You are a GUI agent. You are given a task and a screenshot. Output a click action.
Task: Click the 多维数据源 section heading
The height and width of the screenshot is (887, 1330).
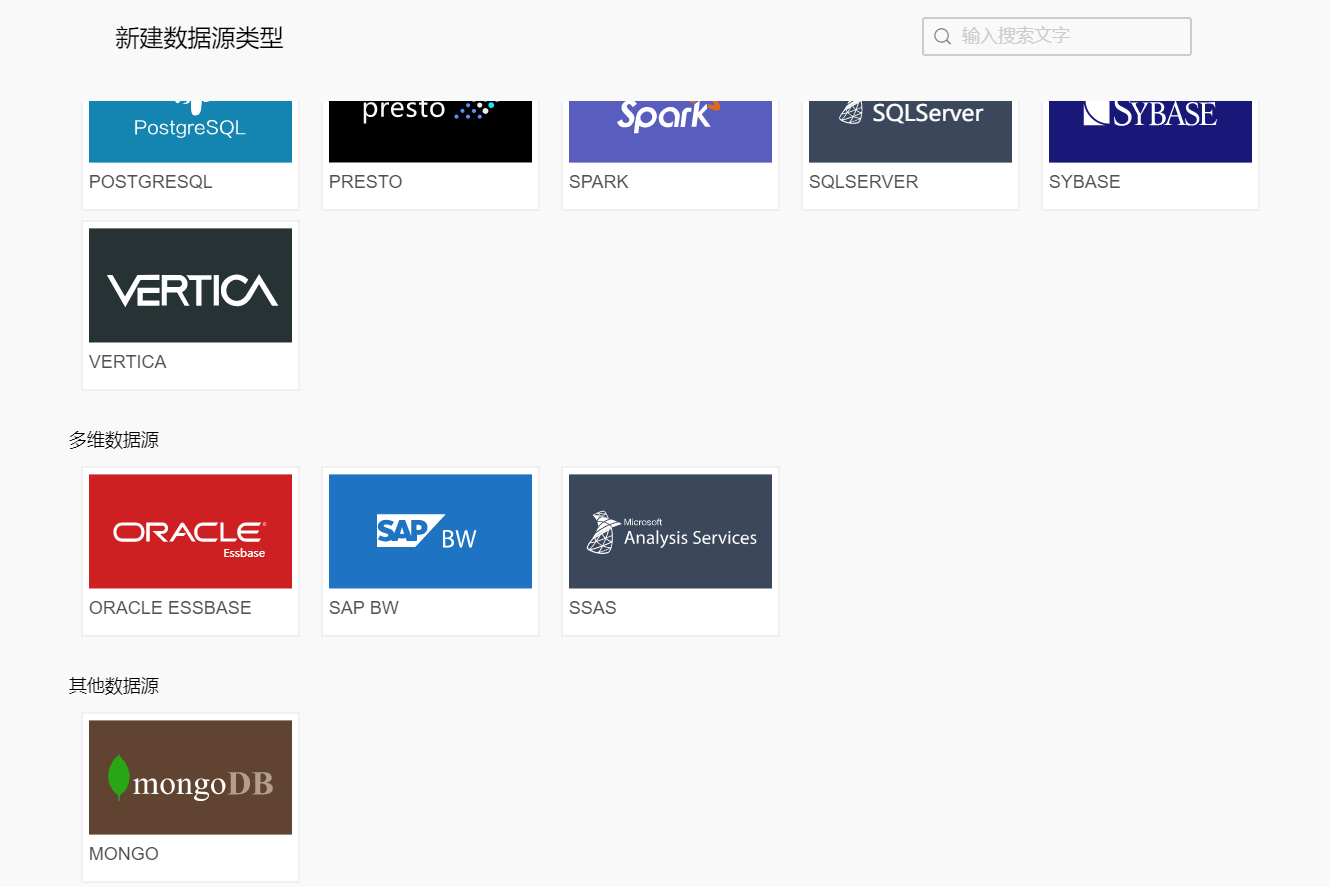114,440
